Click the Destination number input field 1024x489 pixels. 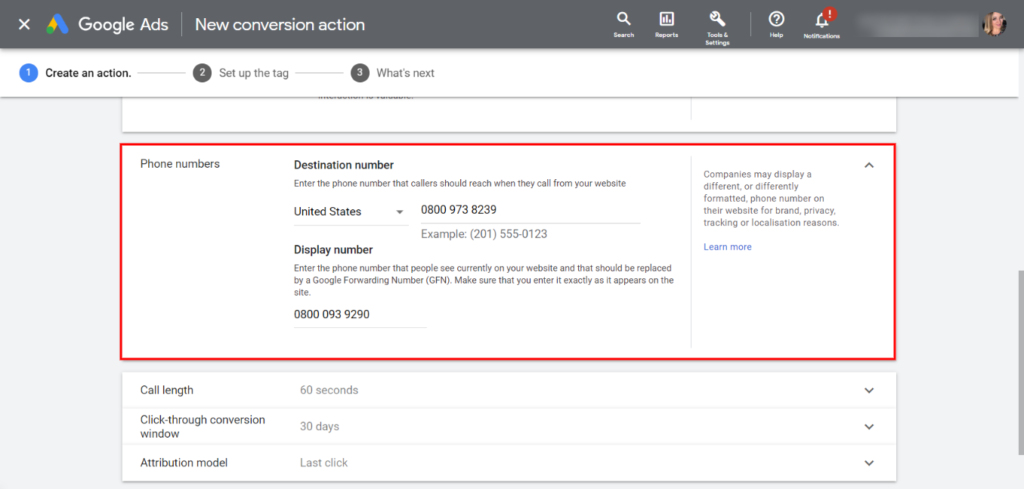[530, 210]
